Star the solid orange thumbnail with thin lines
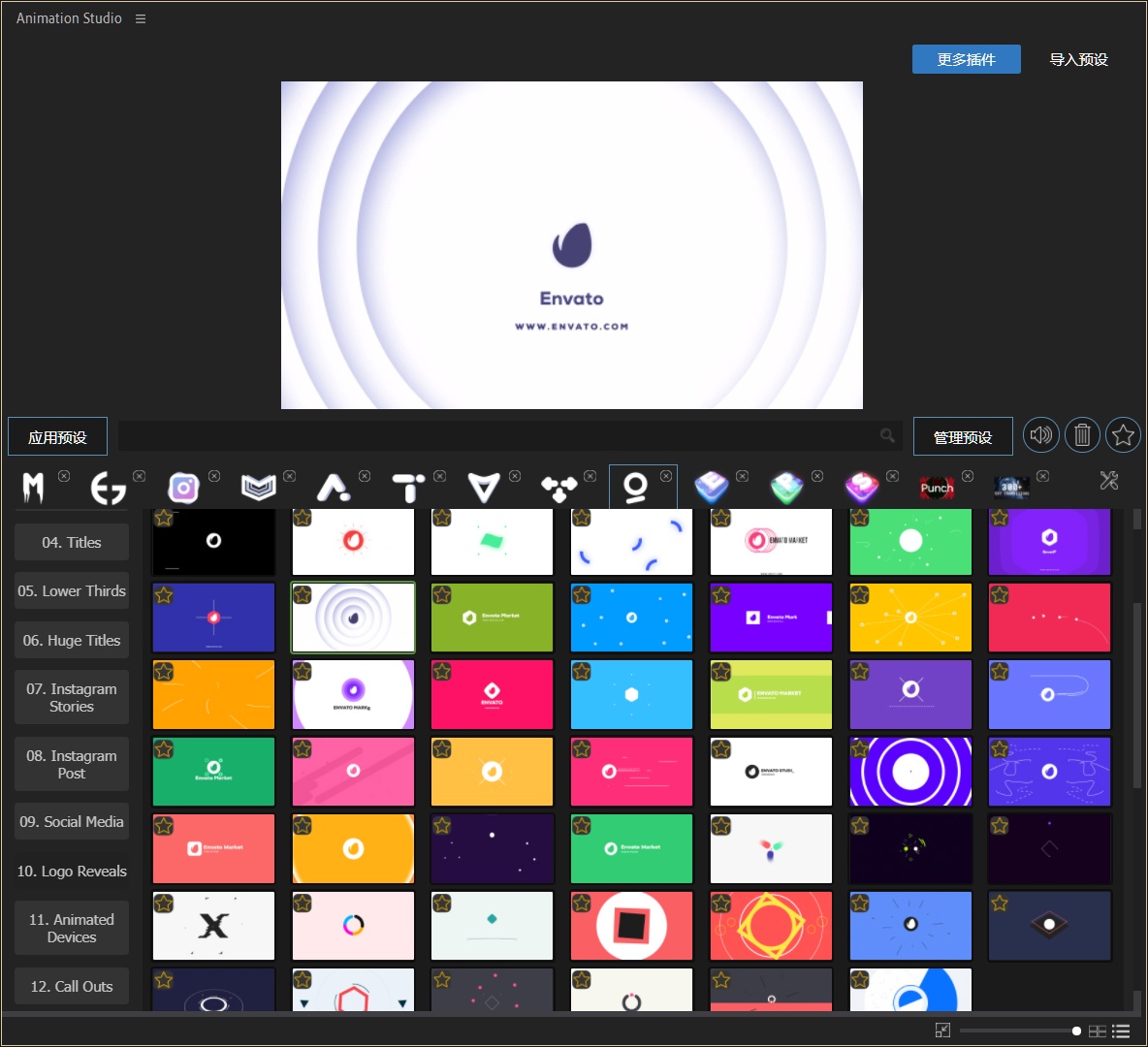The image size is (1148, 1047). [x=164, y=672]
